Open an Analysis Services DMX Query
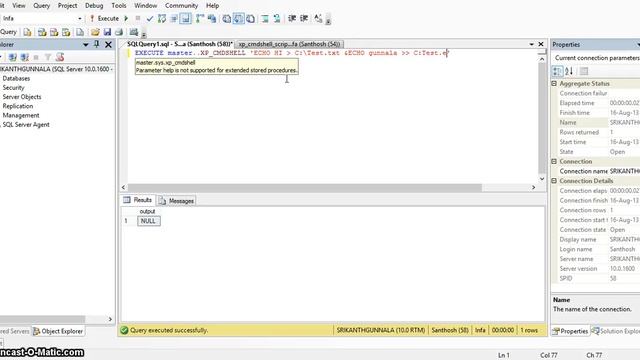Screen dimensions: 640x360 coord(54,32)
